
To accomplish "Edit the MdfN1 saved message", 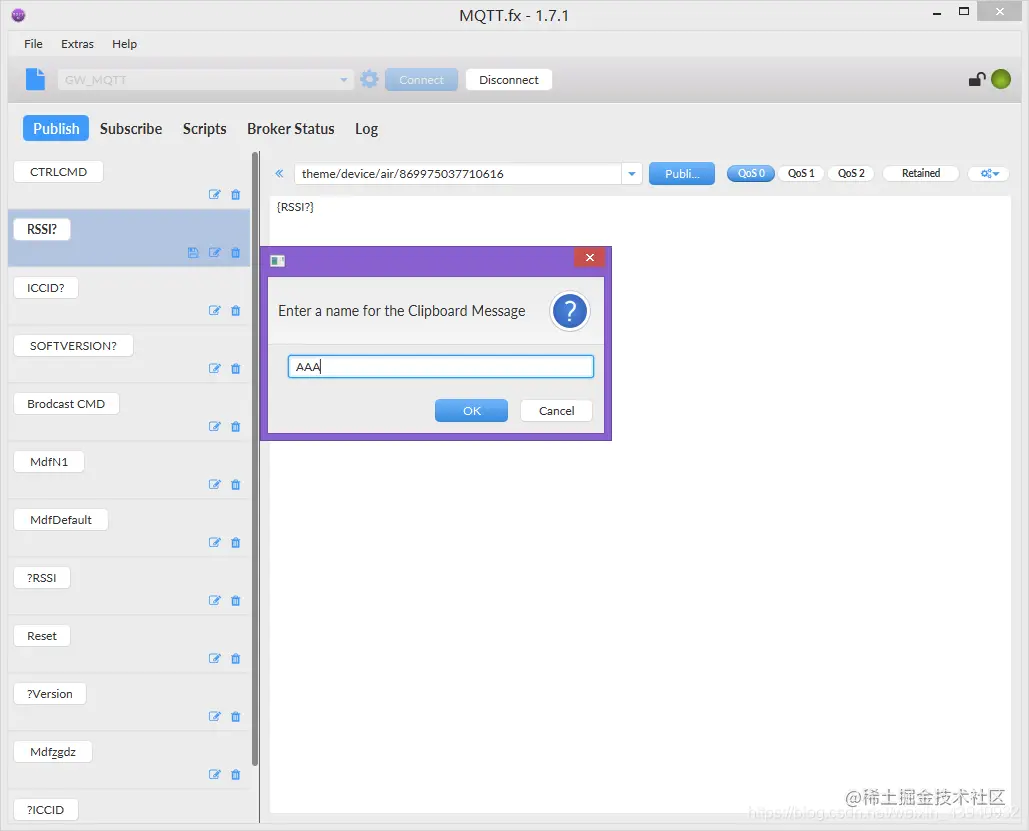I will 215,484.
